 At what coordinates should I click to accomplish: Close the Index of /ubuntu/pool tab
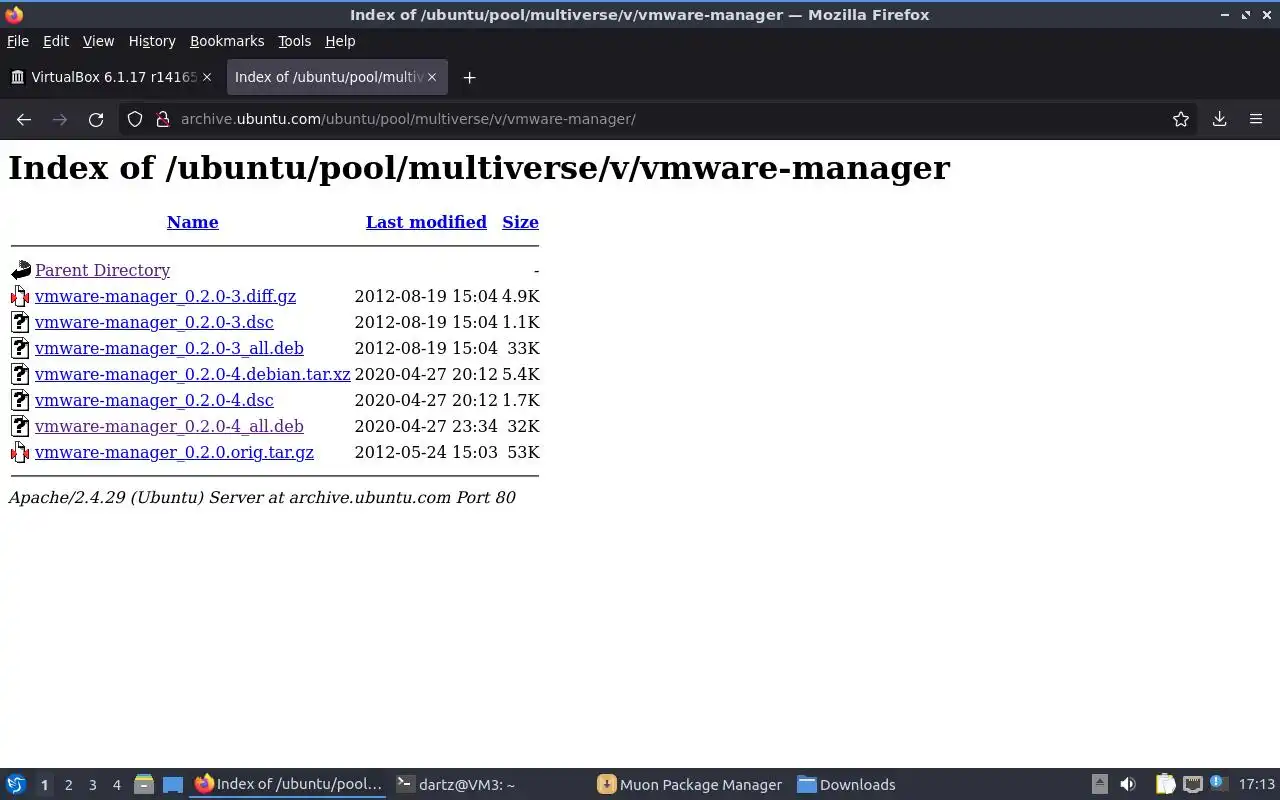click(432, 77)
